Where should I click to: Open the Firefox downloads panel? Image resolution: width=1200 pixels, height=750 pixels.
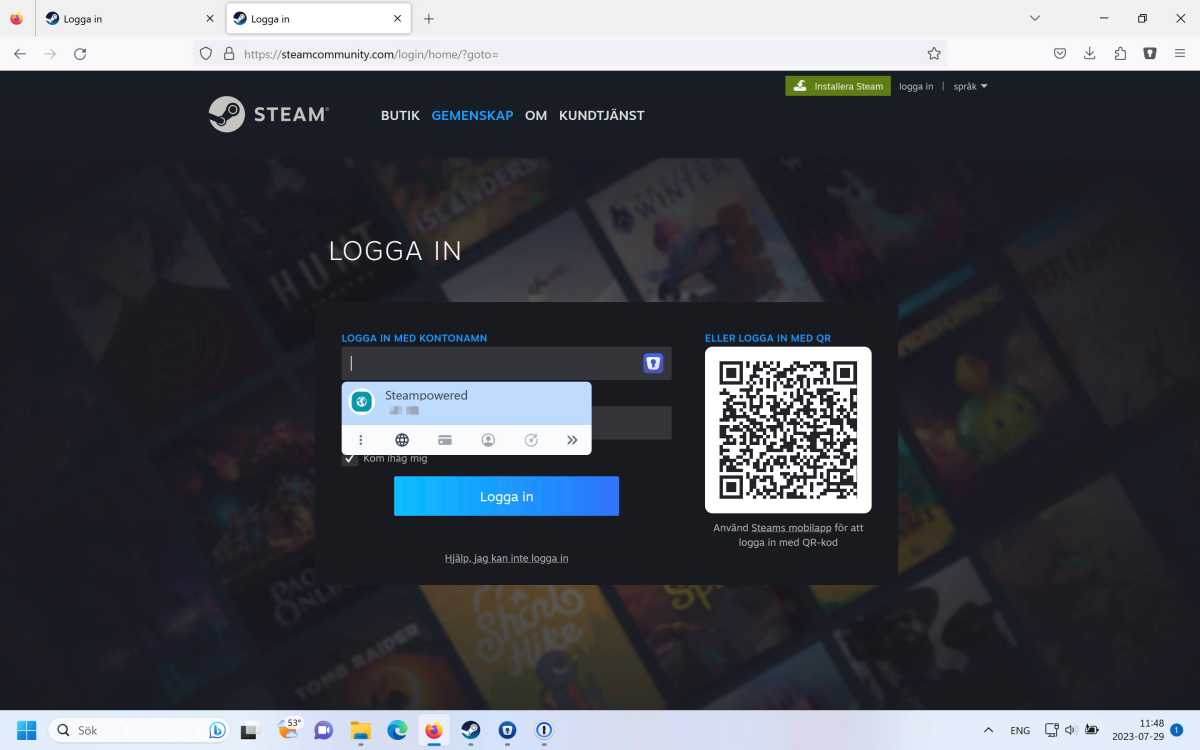pos(1090,54)
